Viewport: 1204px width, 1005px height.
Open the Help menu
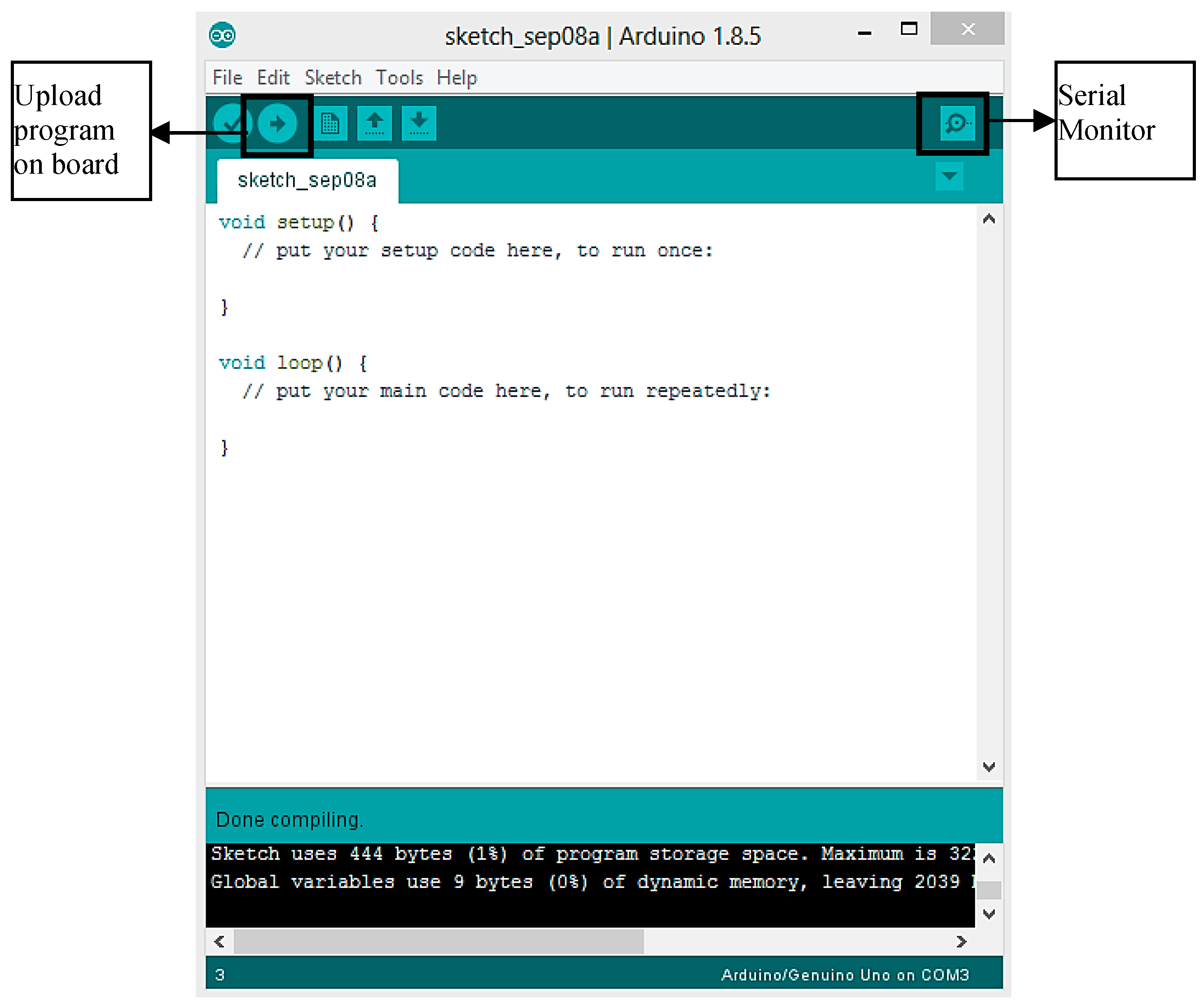point(457,77)
